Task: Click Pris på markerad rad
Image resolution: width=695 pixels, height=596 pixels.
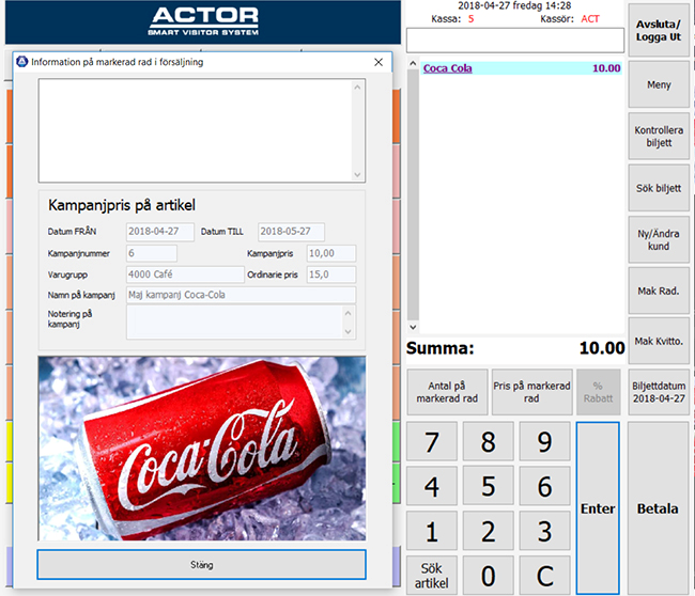Action: point(532,392)
